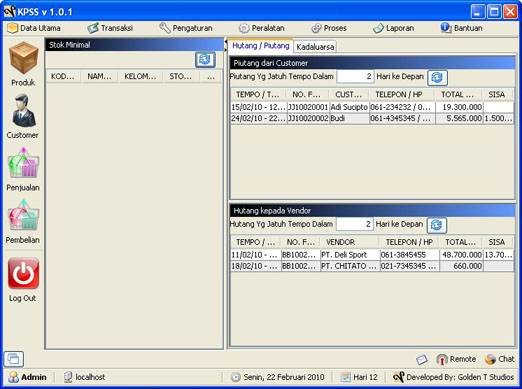Screen dimensions: 522x389
Task: Open the Transaksi menu
Action: point(110,28)
